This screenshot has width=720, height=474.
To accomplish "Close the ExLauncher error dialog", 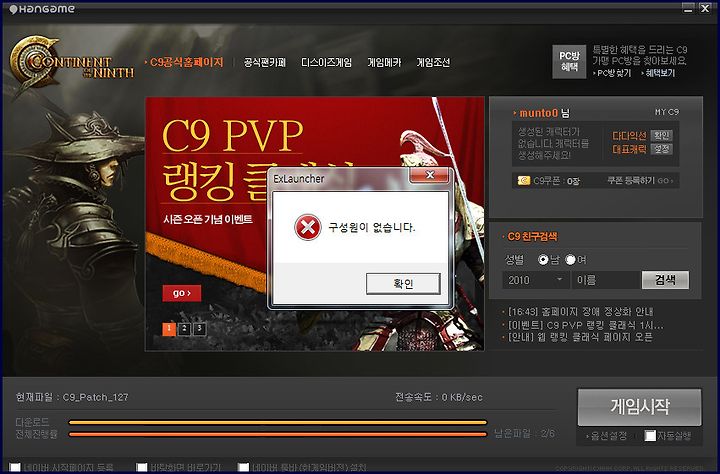I will click(429, 175).
